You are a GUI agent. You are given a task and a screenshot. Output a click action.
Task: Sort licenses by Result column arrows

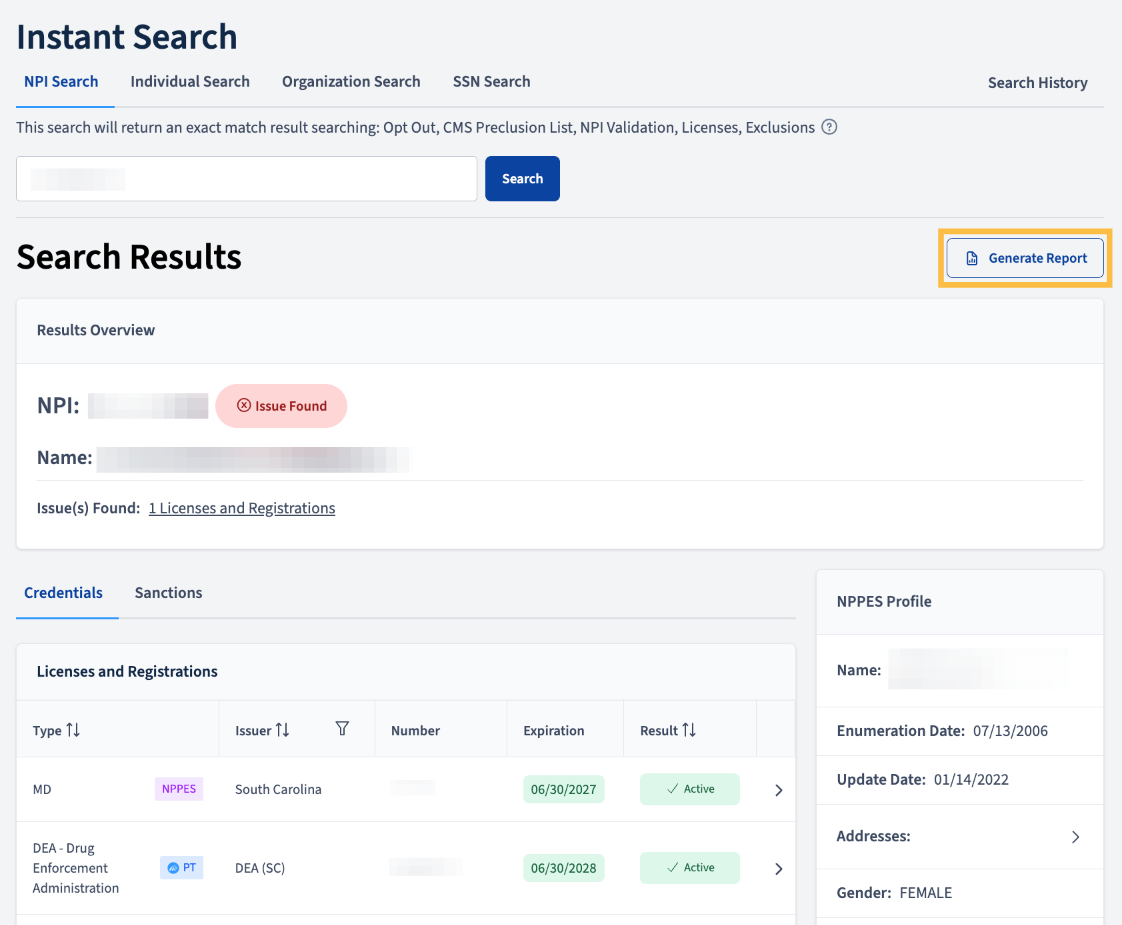(x=689, y=730)
